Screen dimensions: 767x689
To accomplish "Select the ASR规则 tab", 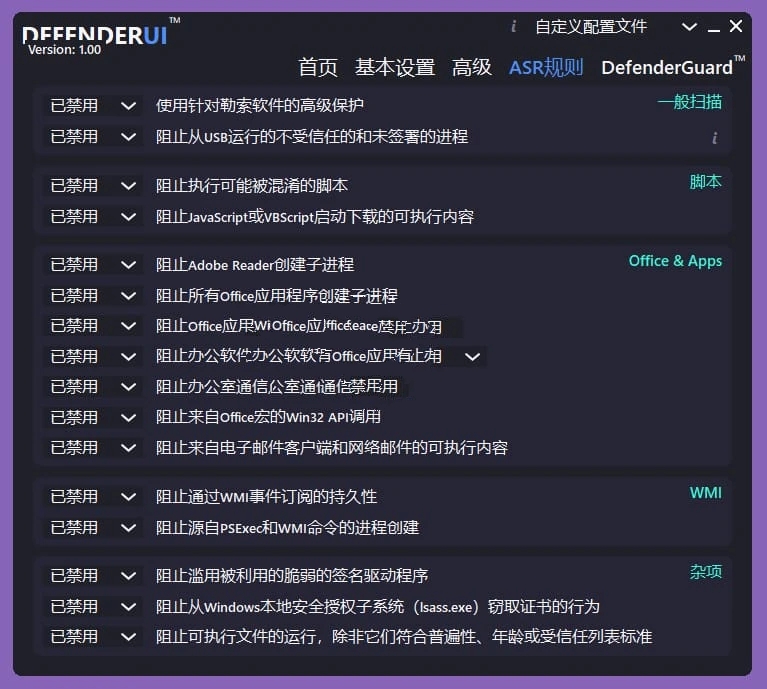I will tap(546, 67).
